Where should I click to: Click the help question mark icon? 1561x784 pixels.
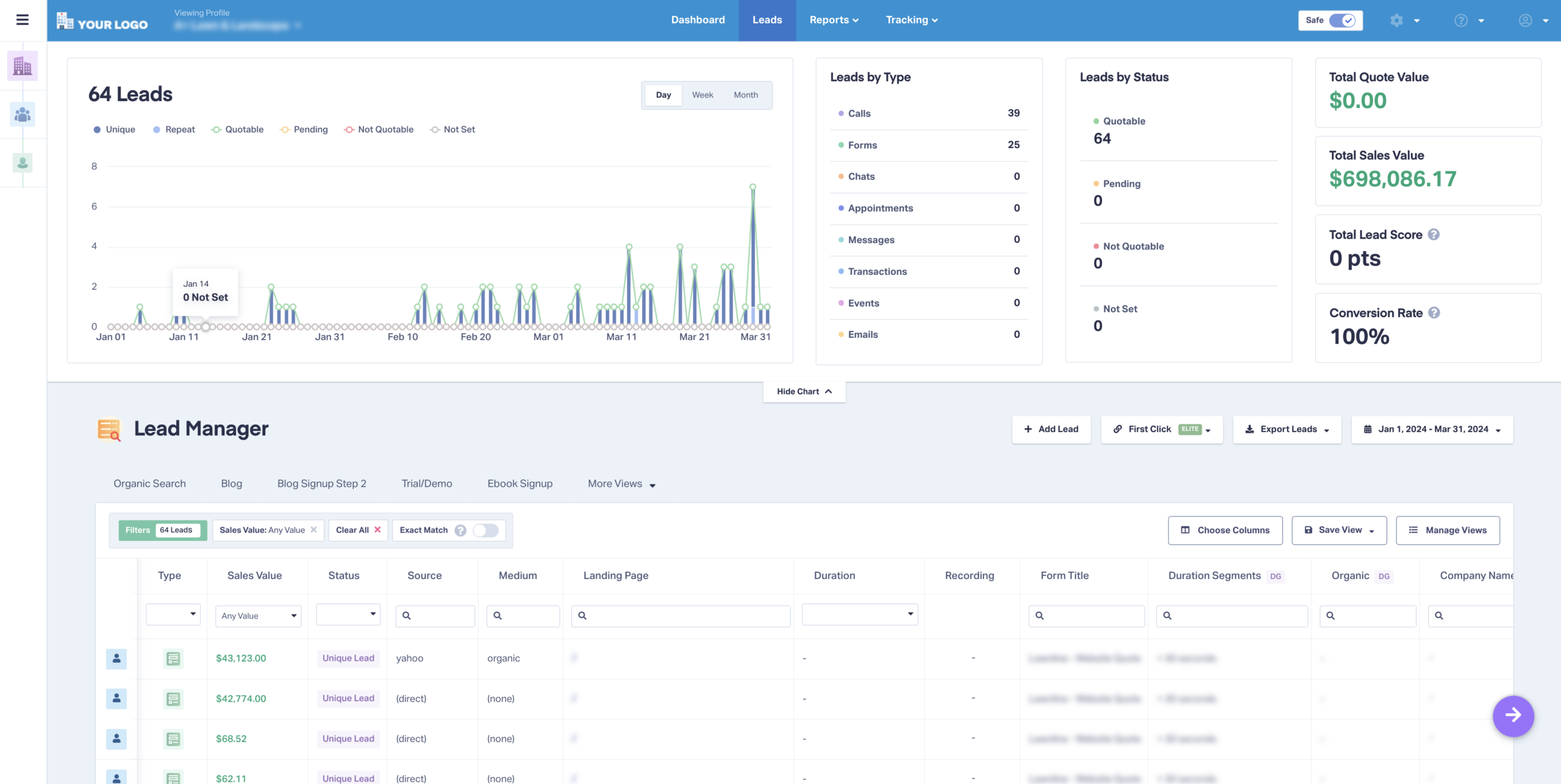[x=1461, y=20]
